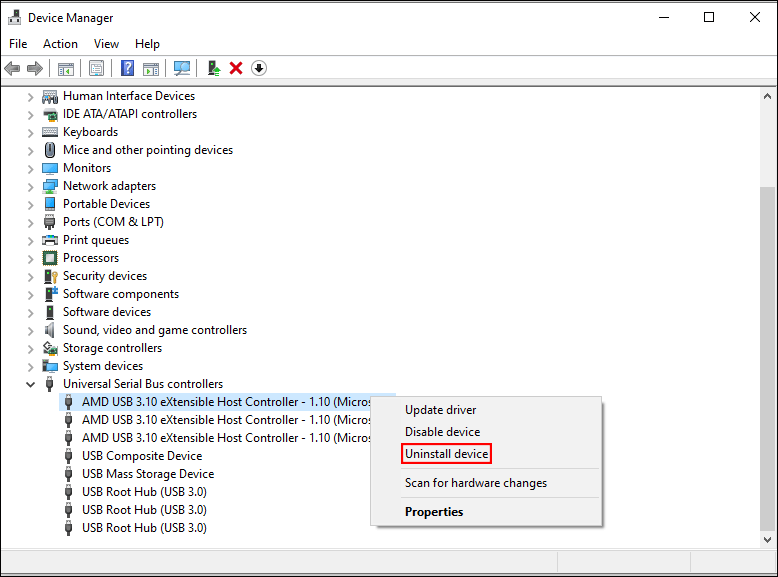Click the Disable device down-arrow icon
Image resolution: width=778 pixels, height=577 pixels.
click(x=259, y=68)
